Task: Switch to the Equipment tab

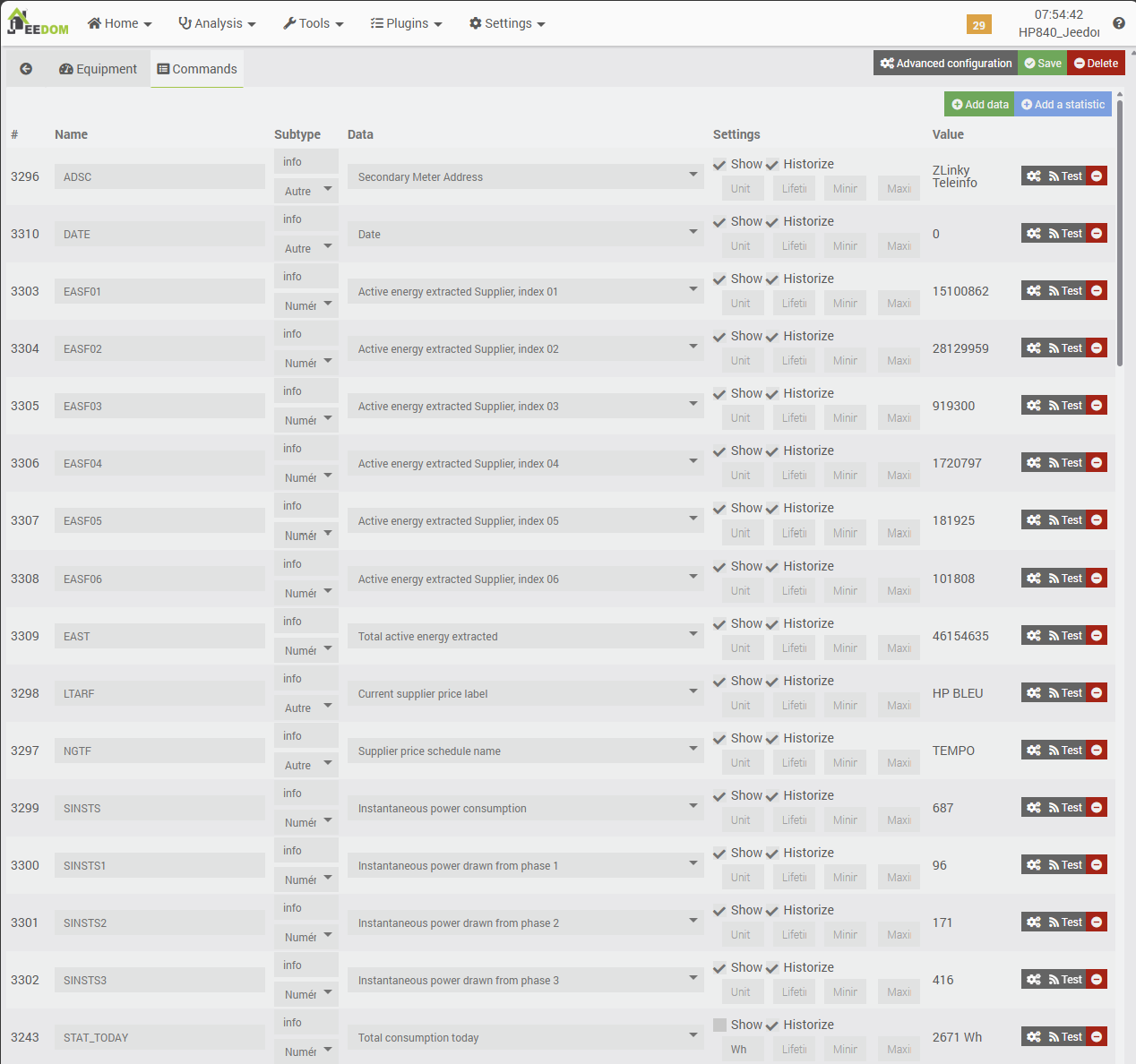Action: tap(98, 69)
